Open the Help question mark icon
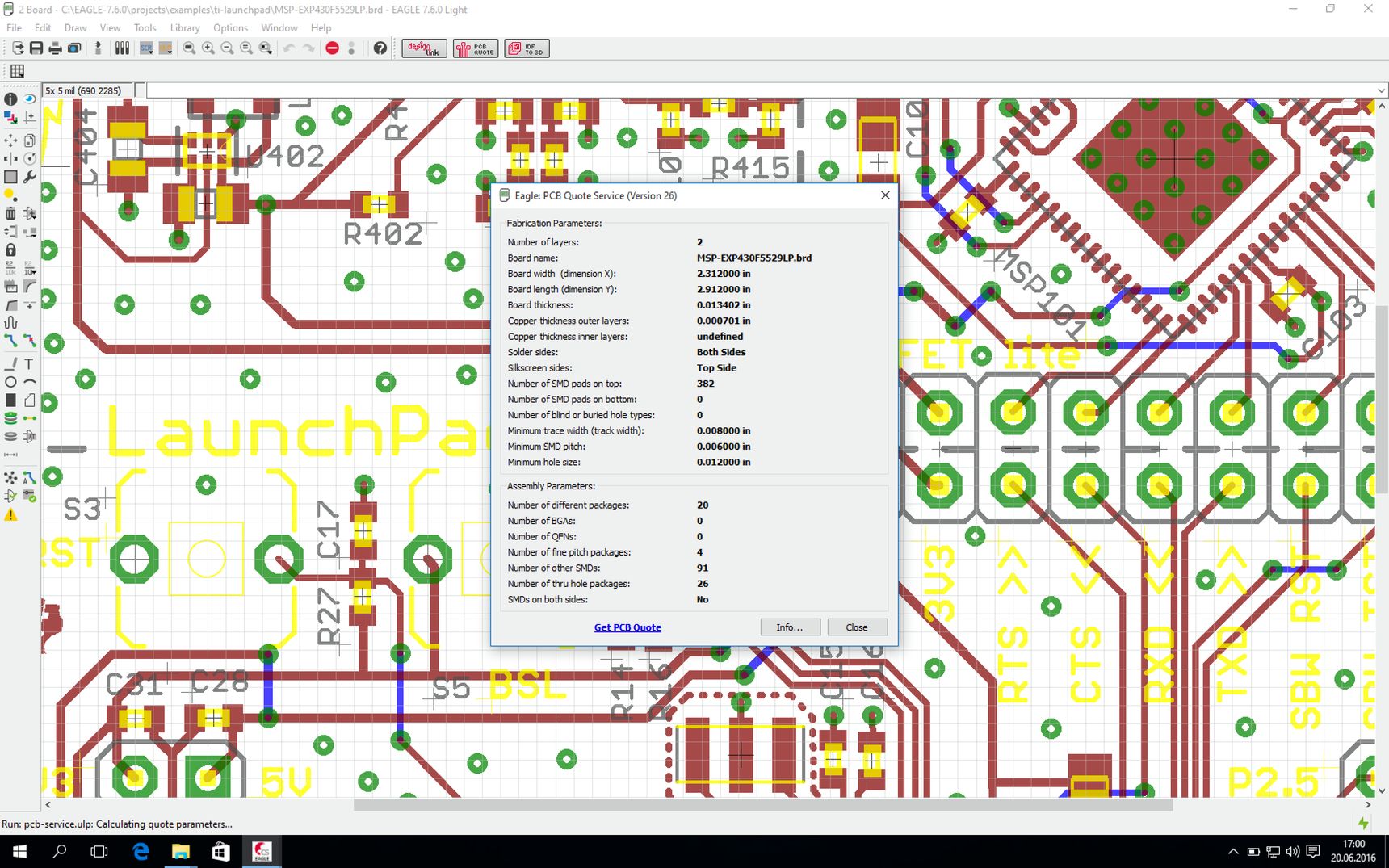The width and height of the screenshot is (1389, 868). click(380, 48)
